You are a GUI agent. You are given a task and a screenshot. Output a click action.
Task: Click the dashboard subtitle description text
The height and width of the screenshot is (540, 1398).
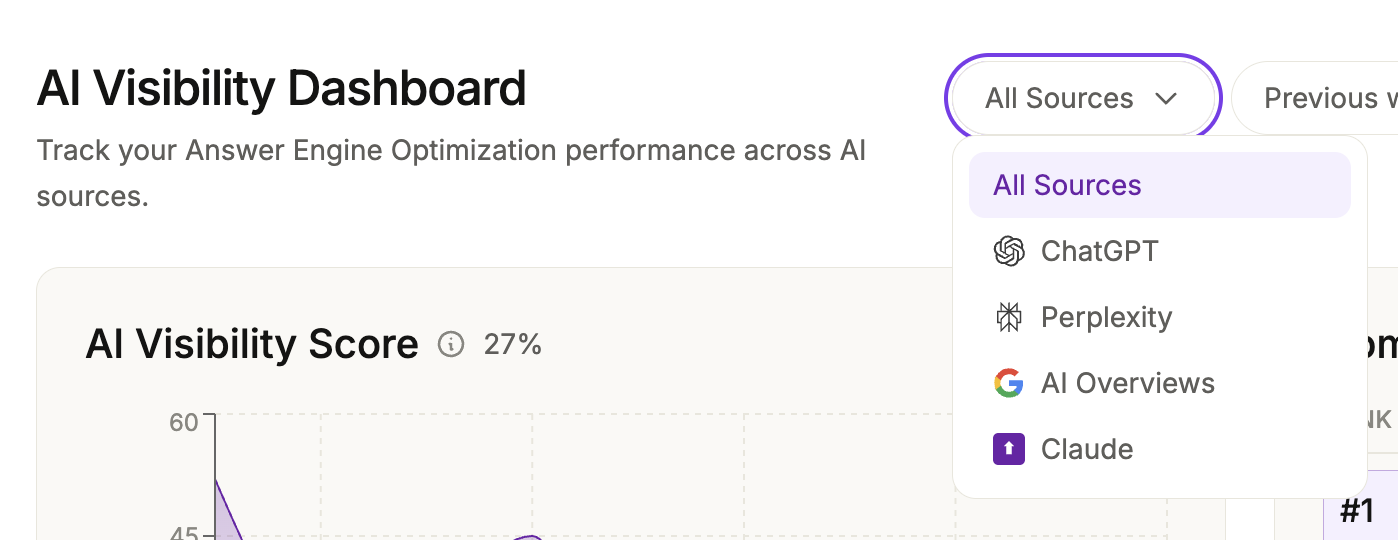pos(451,173)
